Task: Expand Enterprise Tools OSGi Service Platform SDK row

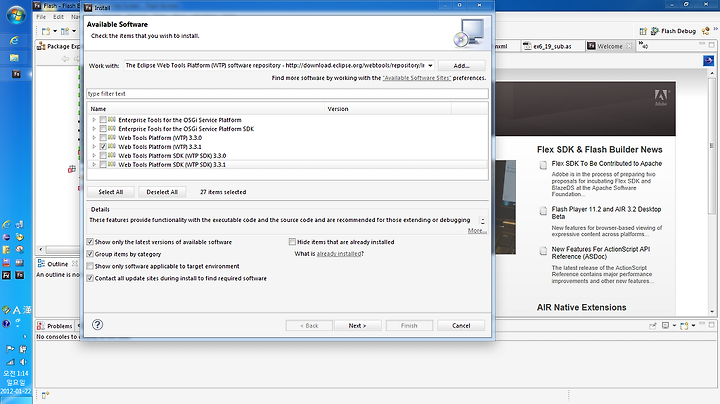Action: point(94,129)
